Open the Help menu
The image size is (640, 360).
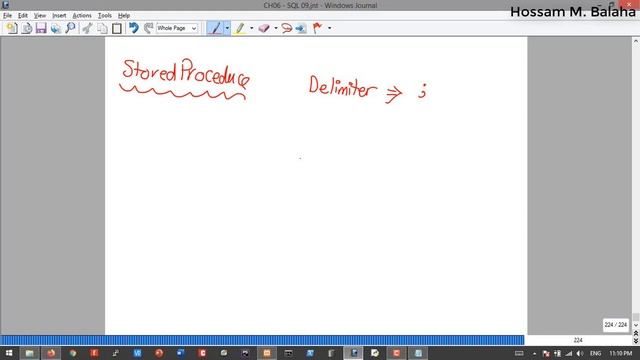pyautogui.click(x=124, y=16)
